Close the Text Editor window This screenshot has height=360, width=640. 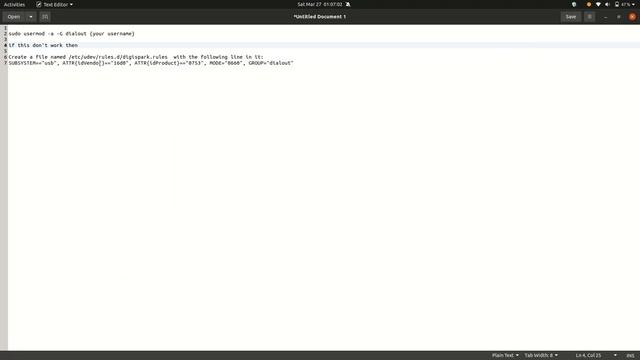[x=632, y=17]
